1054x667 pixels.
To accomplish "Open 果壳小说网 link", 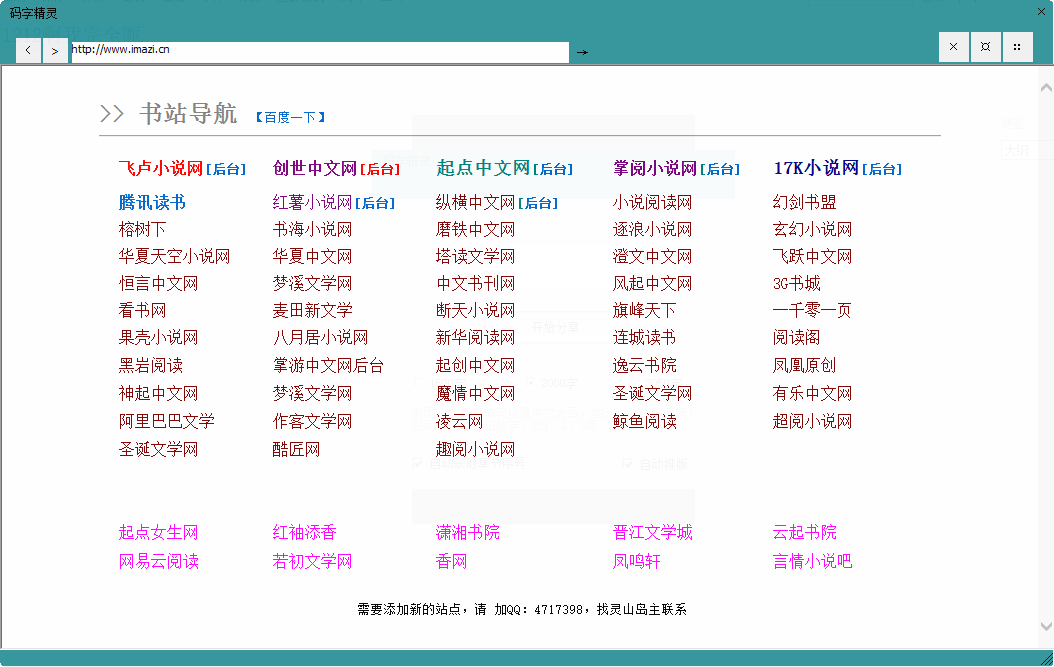I will [x=159, y=338].
